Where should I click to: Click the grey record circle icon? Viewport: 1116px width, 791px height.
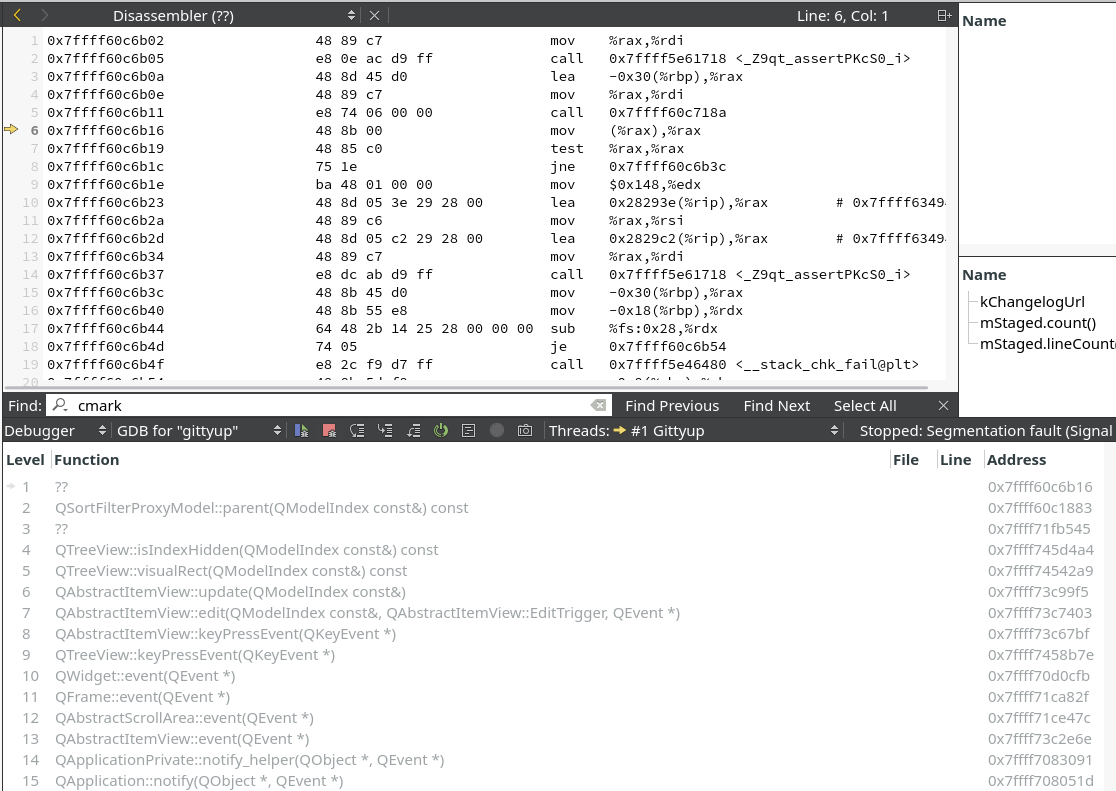(x=497, y=430)
